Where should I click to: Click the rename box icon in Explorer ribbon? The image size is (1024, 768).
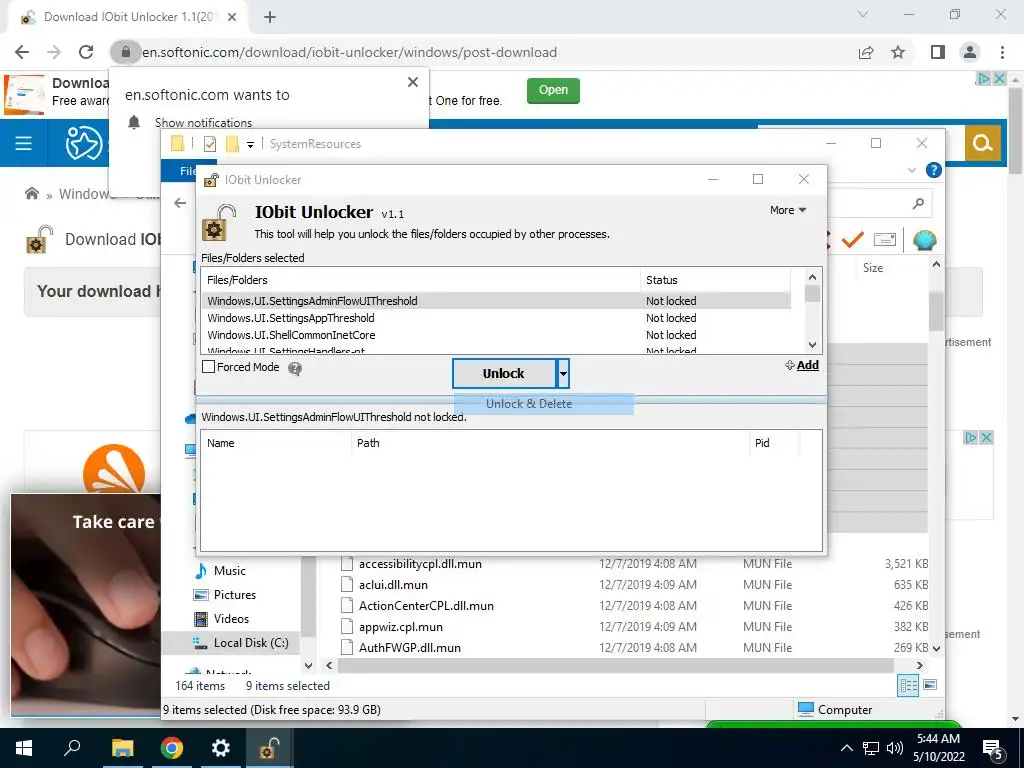(x=884, y=240)
